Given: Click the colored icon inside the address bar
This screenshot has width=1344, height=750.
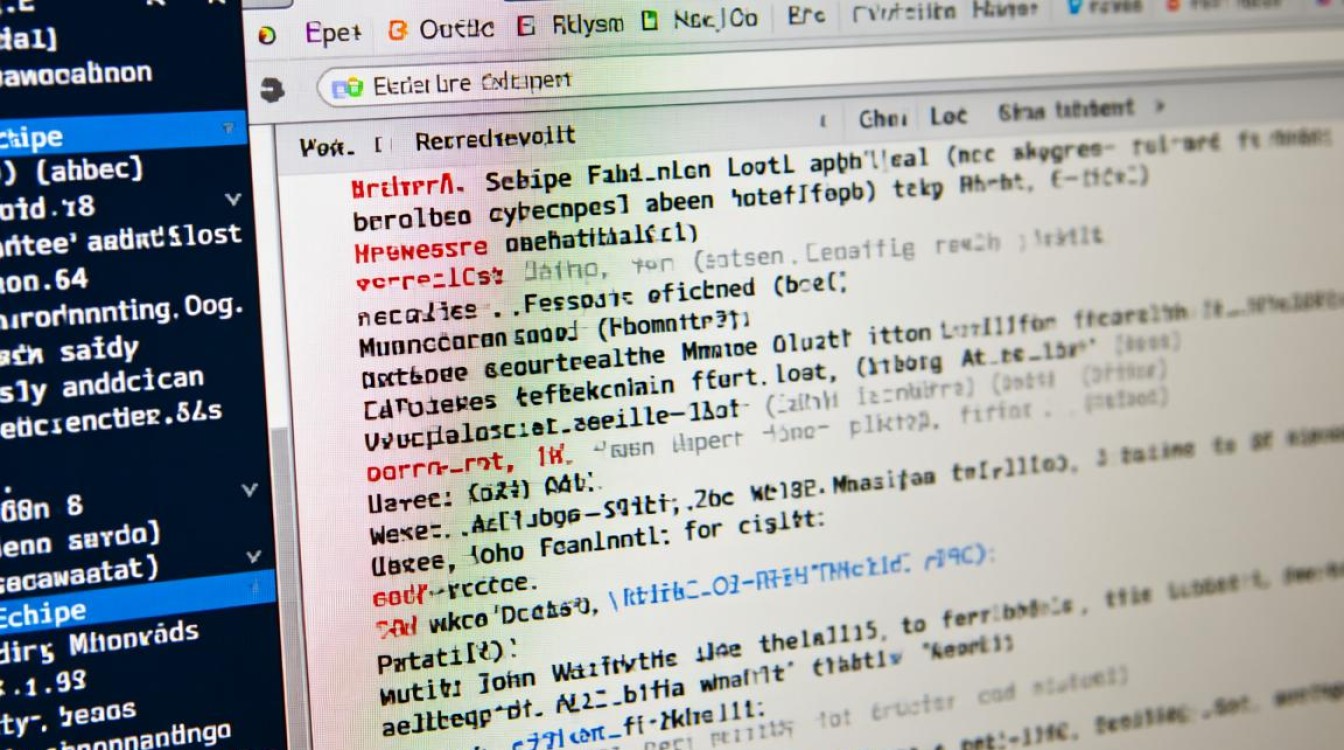Looking at the screenshot, I should 347,87.
